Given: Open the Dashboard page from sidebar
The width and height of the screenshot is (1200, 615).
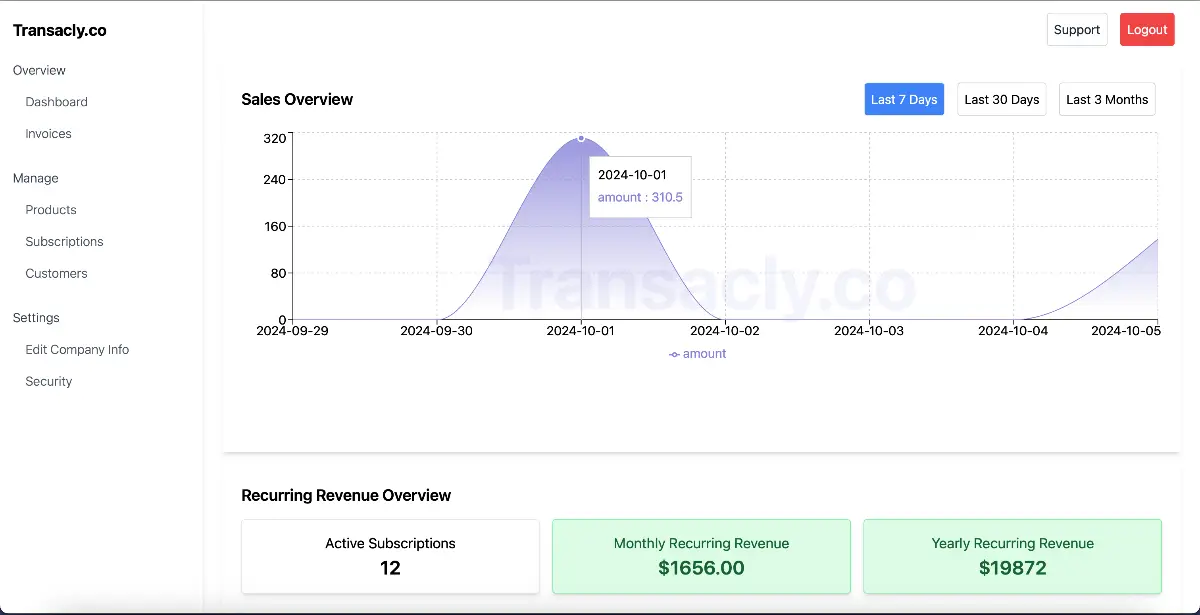Looking at the screenshot, I should coord(56,102).
